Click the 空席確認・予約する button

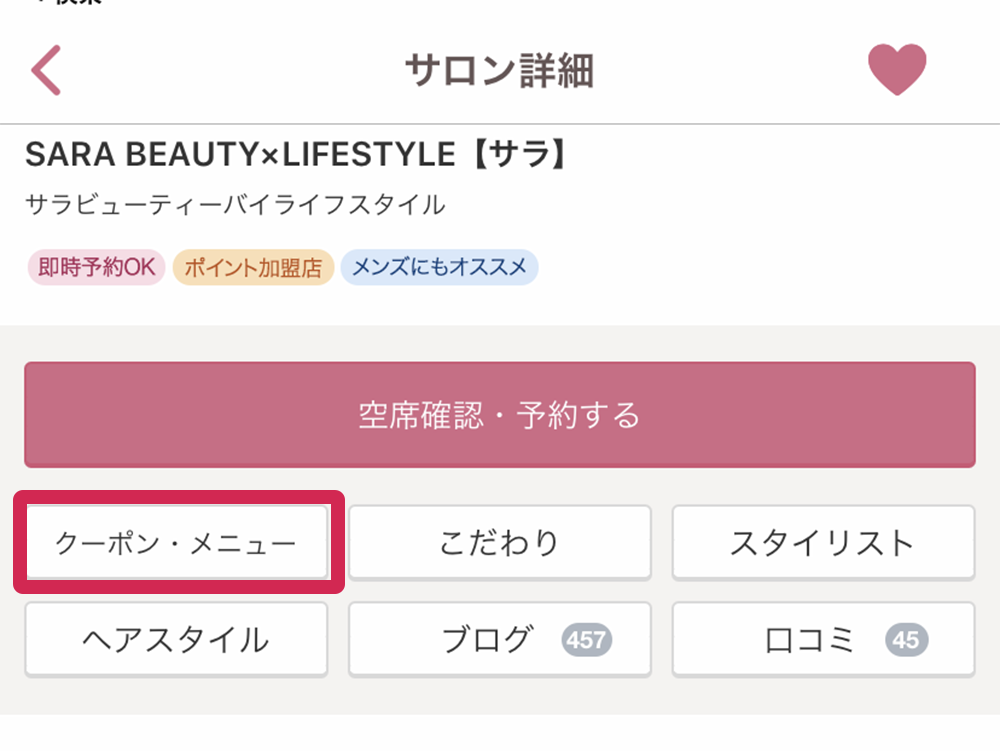(500, 415)
